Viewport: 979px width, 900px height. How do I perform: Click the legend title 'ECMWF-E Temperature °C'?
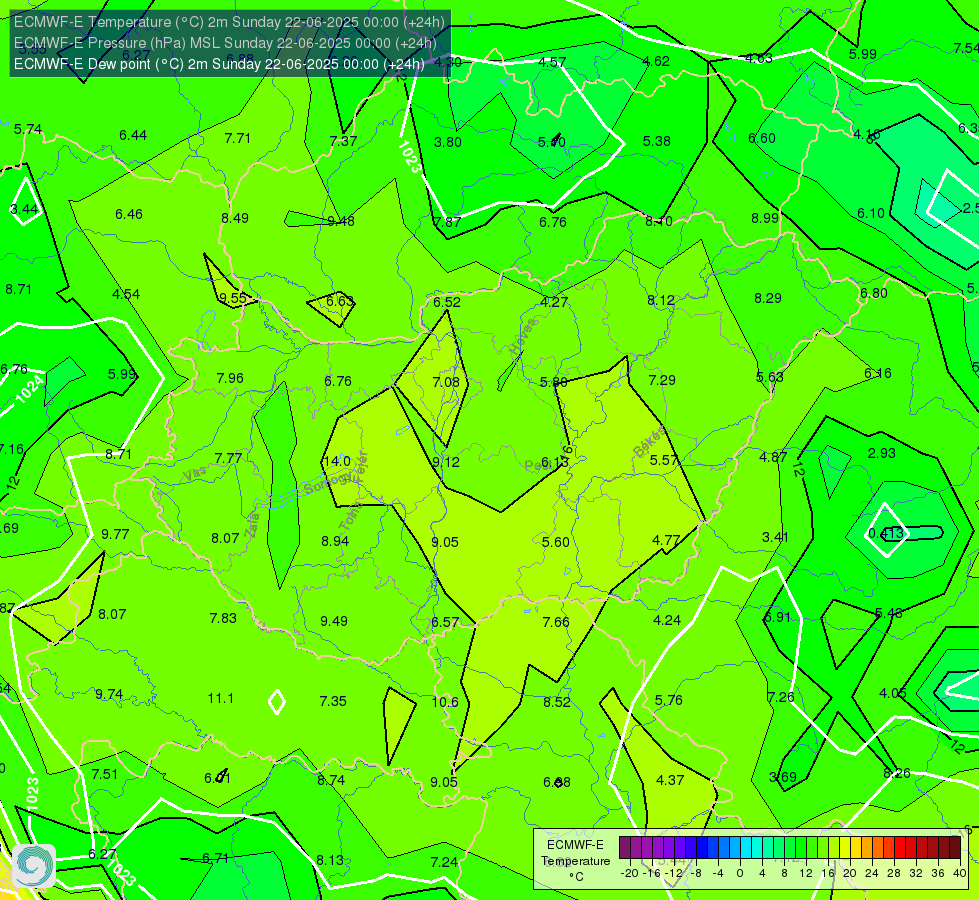point(575,861)
